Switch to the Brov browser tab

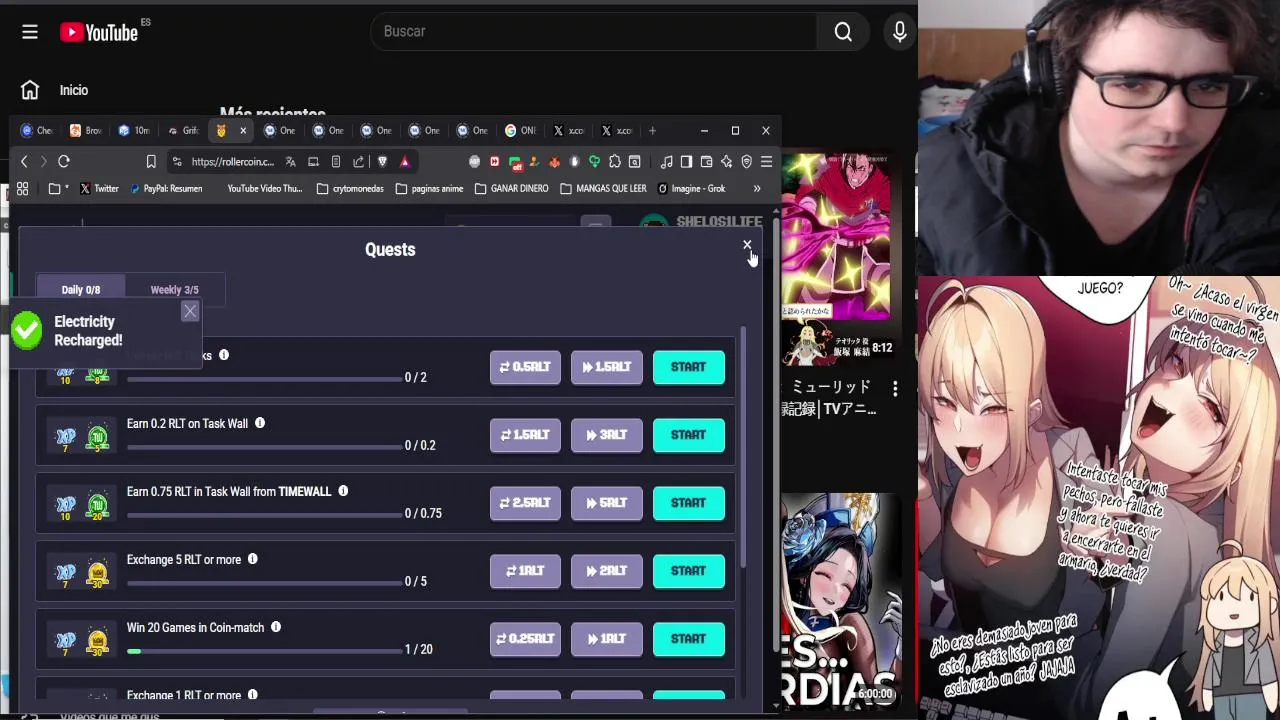[x=85, y=130]
